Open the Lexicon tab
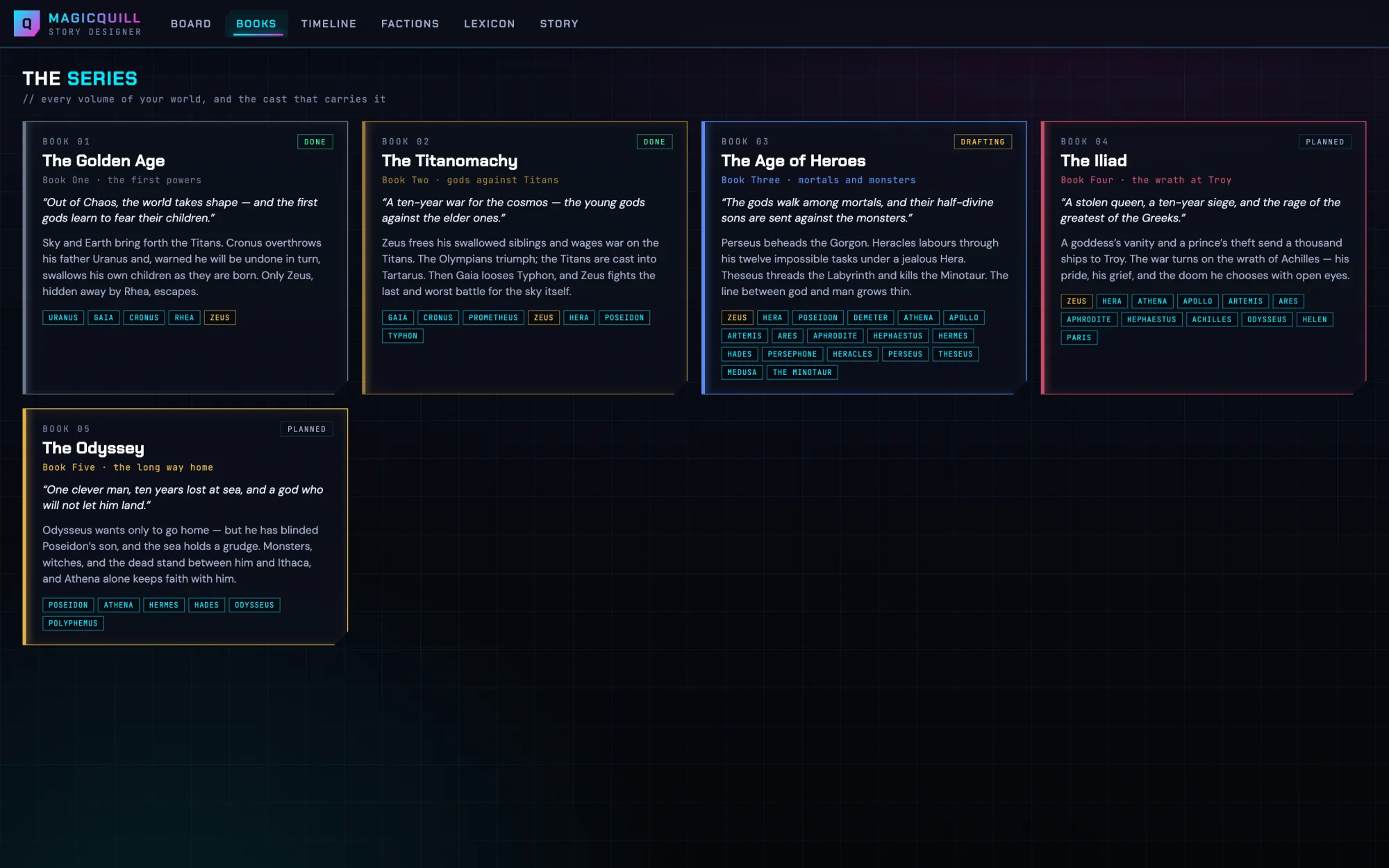 click(490, 24)
